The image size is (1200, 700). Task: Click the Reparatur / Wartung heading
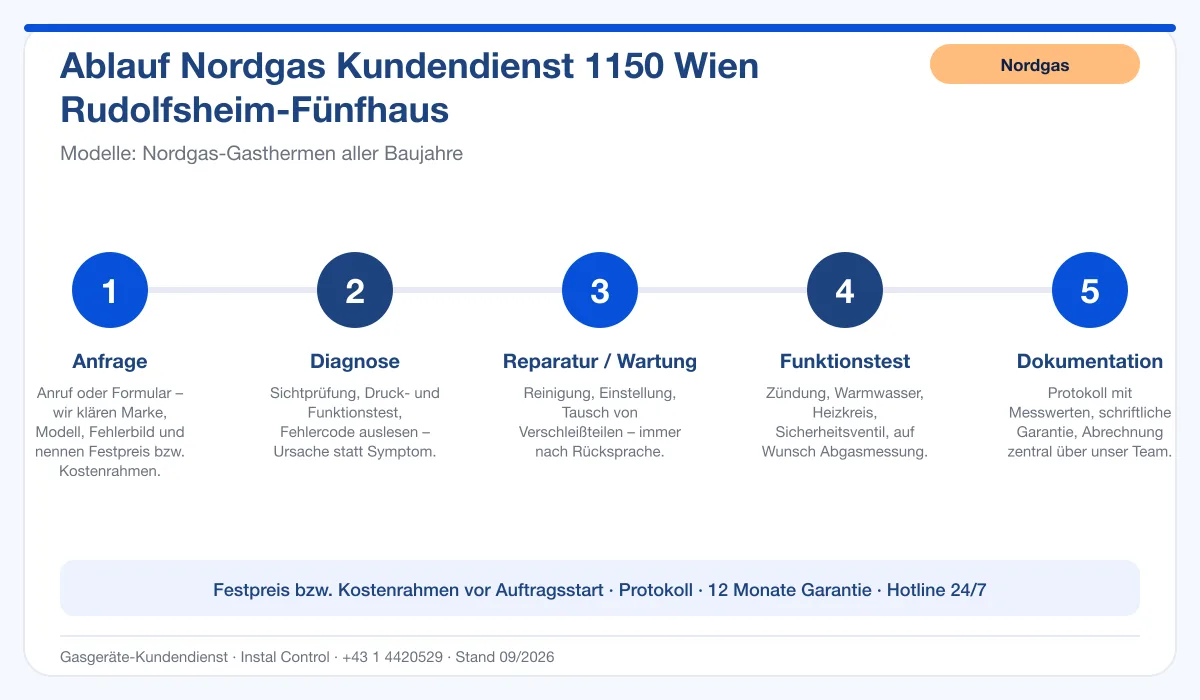pos(600,362)
